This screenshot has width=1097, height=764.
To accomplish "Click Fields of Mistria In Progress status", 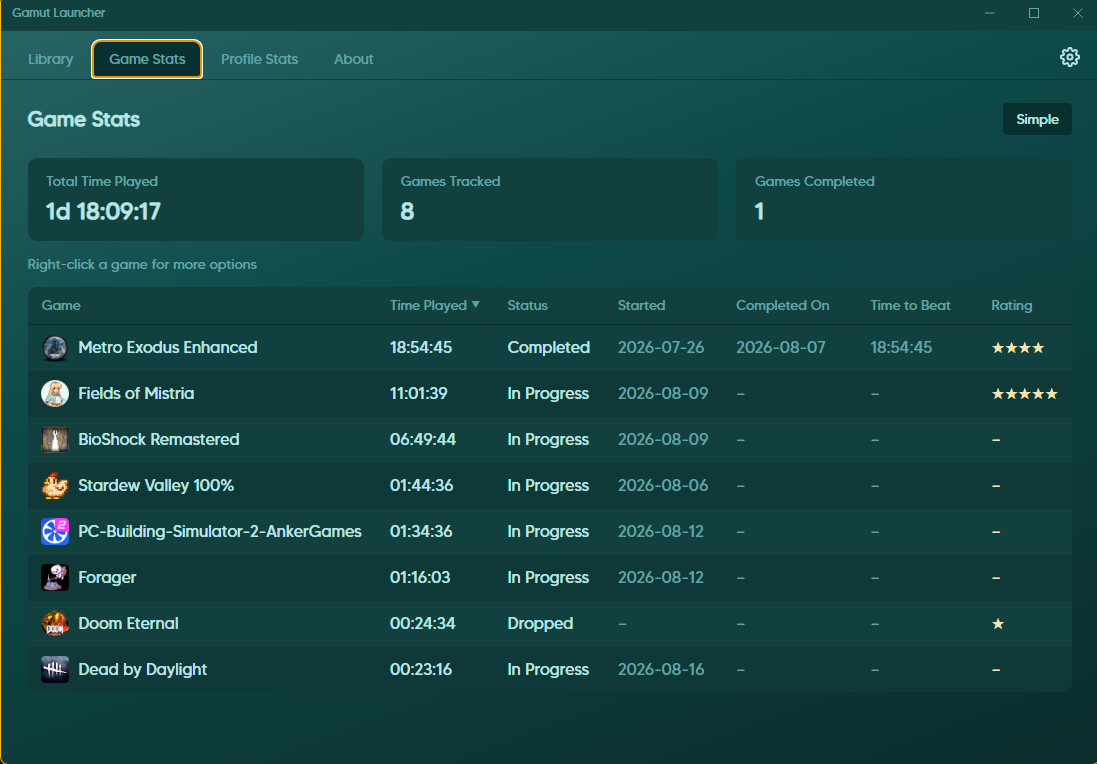I will coord(548,394).
